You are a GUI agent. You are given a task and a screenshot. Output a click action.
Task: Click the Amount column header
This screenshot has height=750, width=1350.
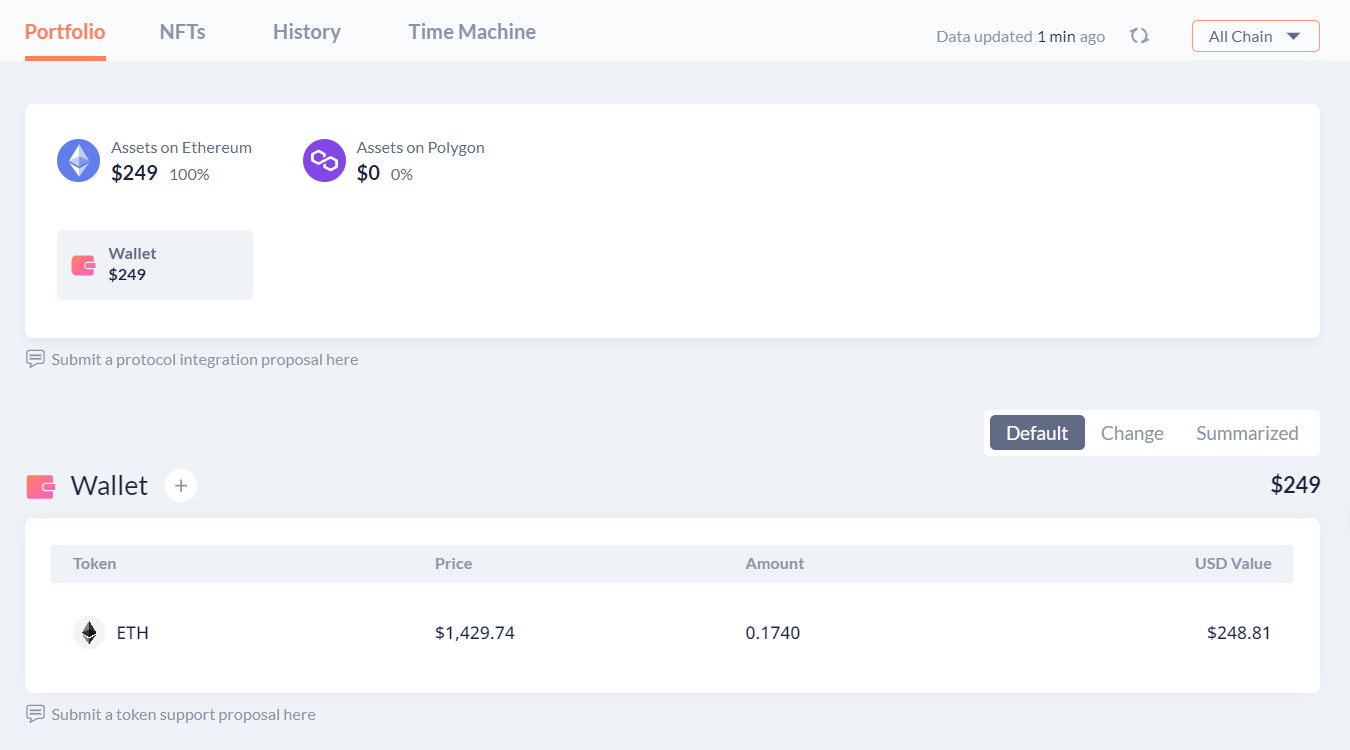pyautogui.click(x=775, y=564)
